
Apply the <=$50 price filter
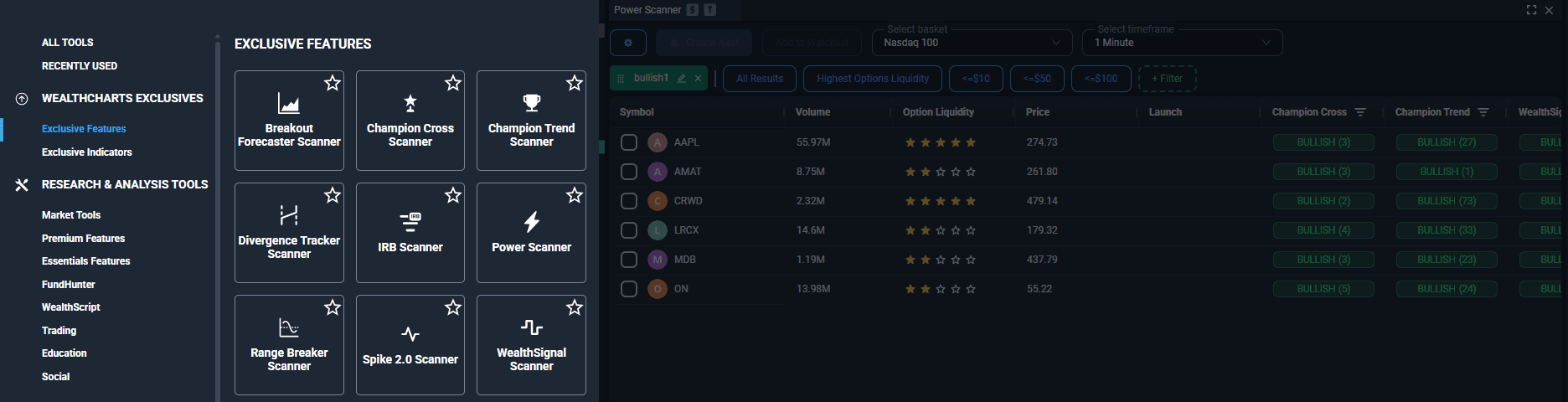[1037, 79]
